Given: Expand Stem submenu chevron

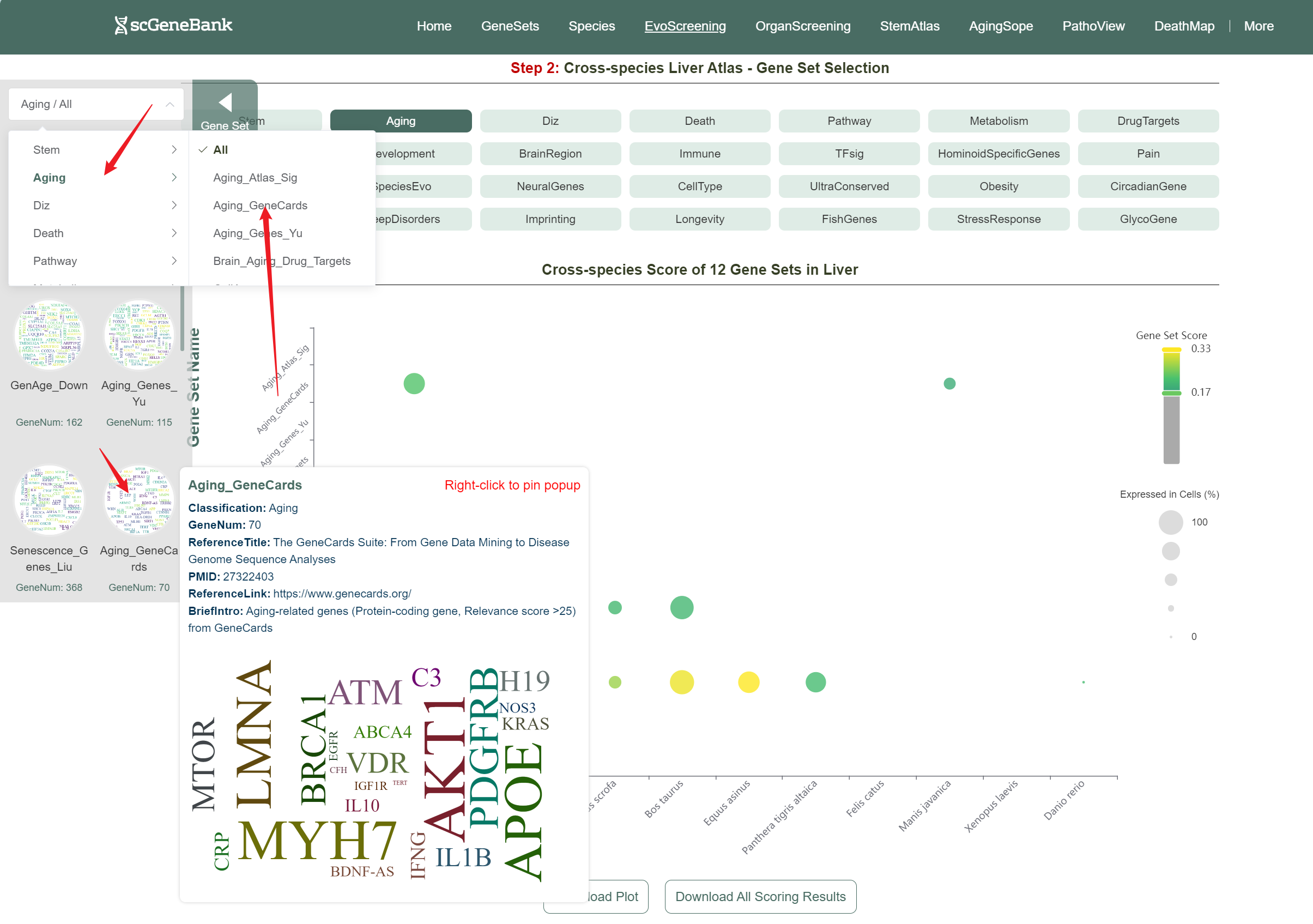Looking at the screenshot, I should click(x=174, y=150).
